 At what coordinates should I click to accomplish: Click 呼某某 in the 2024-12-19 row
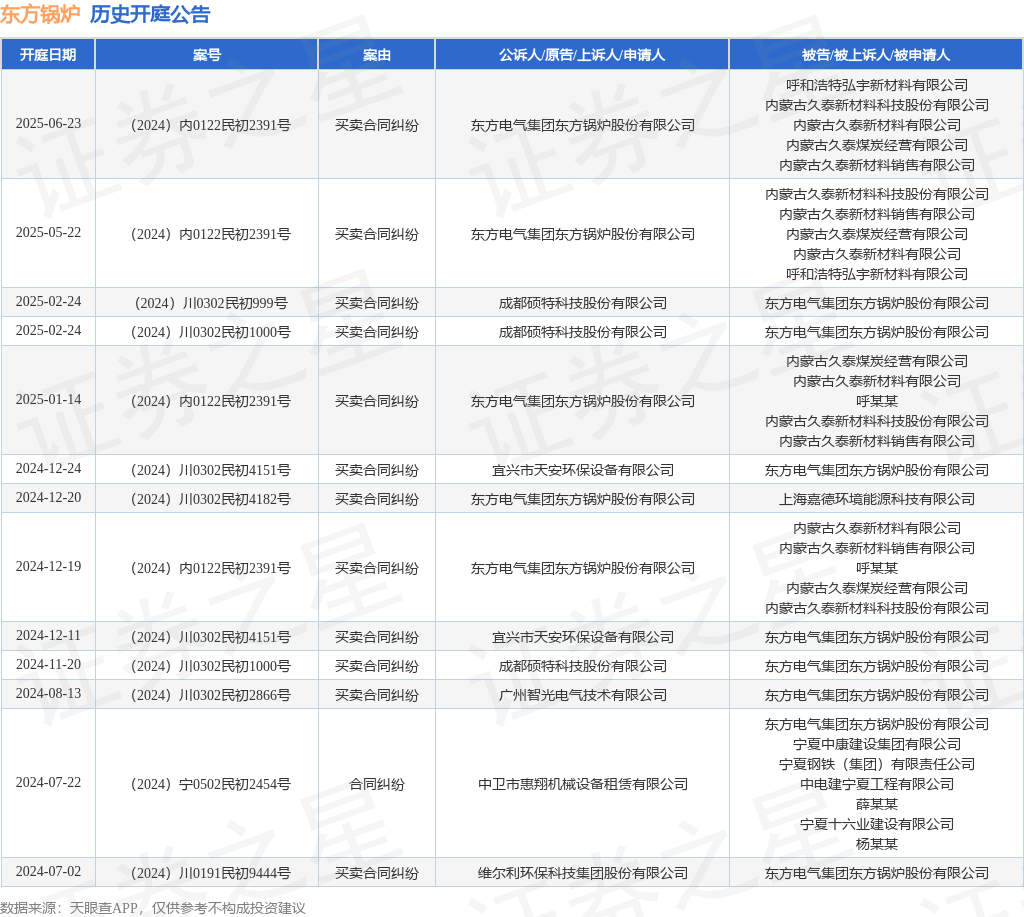(x=876, y=568)
